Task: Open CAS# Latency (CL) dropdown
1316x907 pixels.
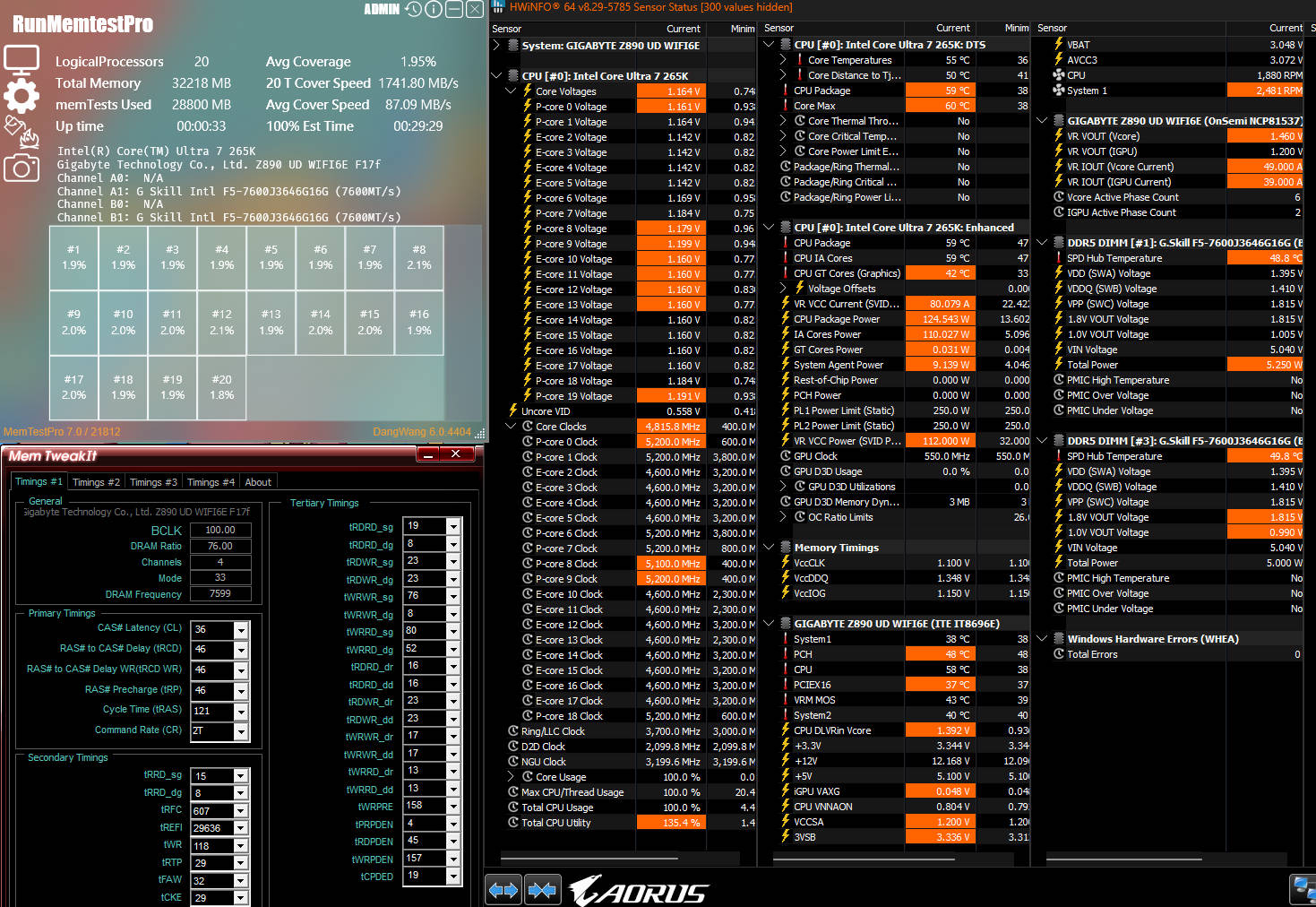Action: (240, 630)
